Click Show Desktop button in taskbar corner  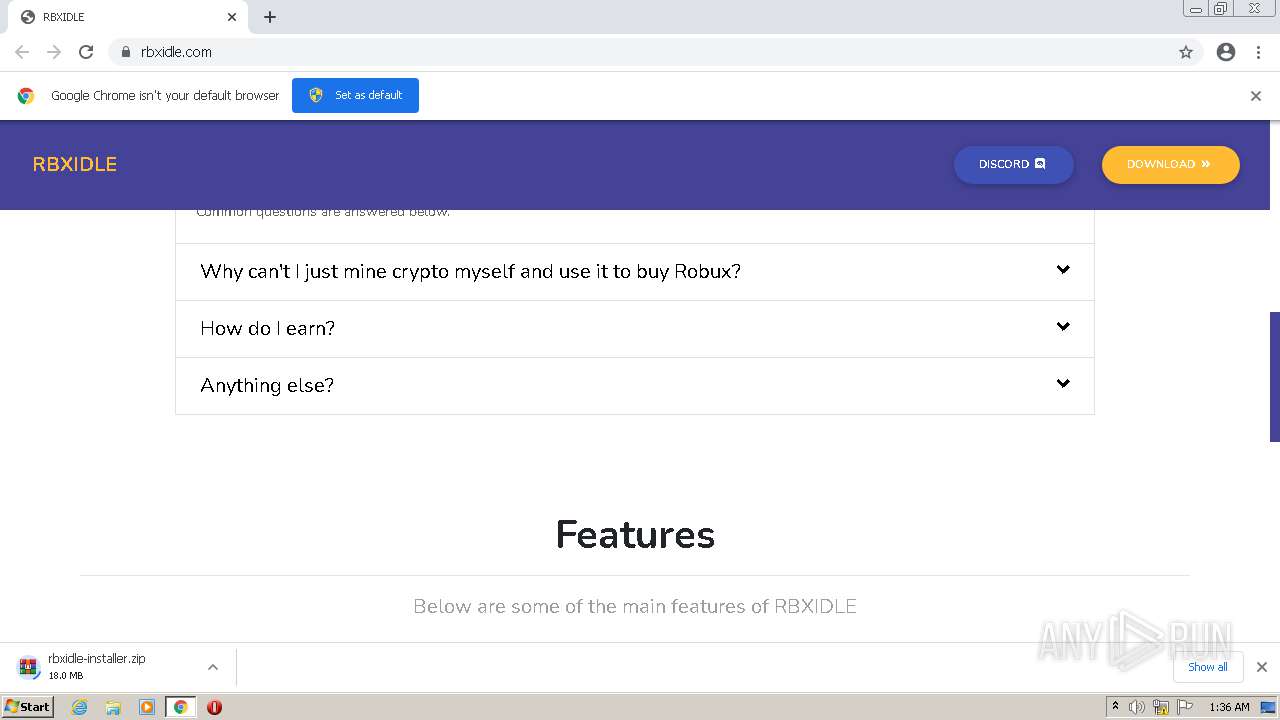1269,707
